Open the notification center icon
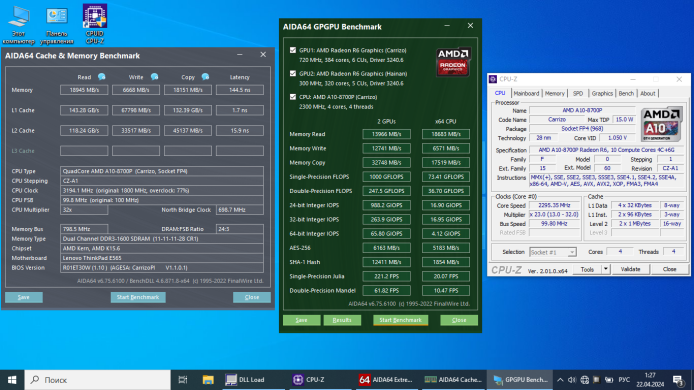Viewport: 694px width, 390px height. click(x=678, y=380)
